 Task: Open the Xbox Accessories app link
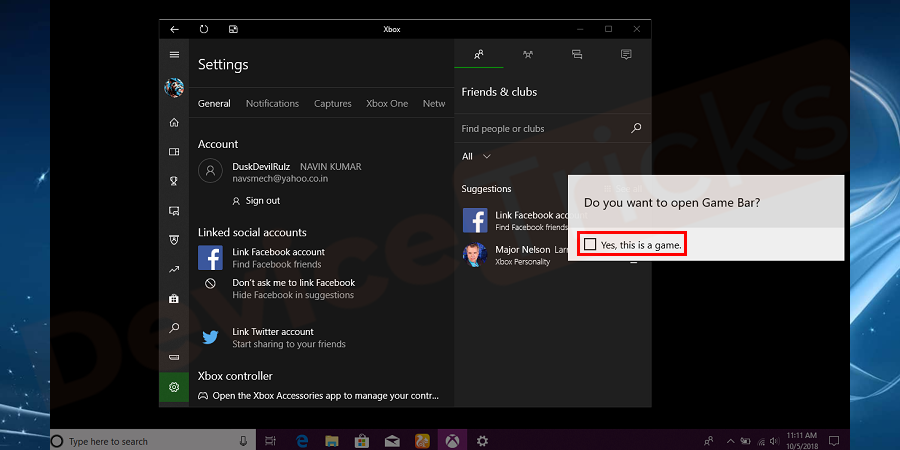click(319, 395)
